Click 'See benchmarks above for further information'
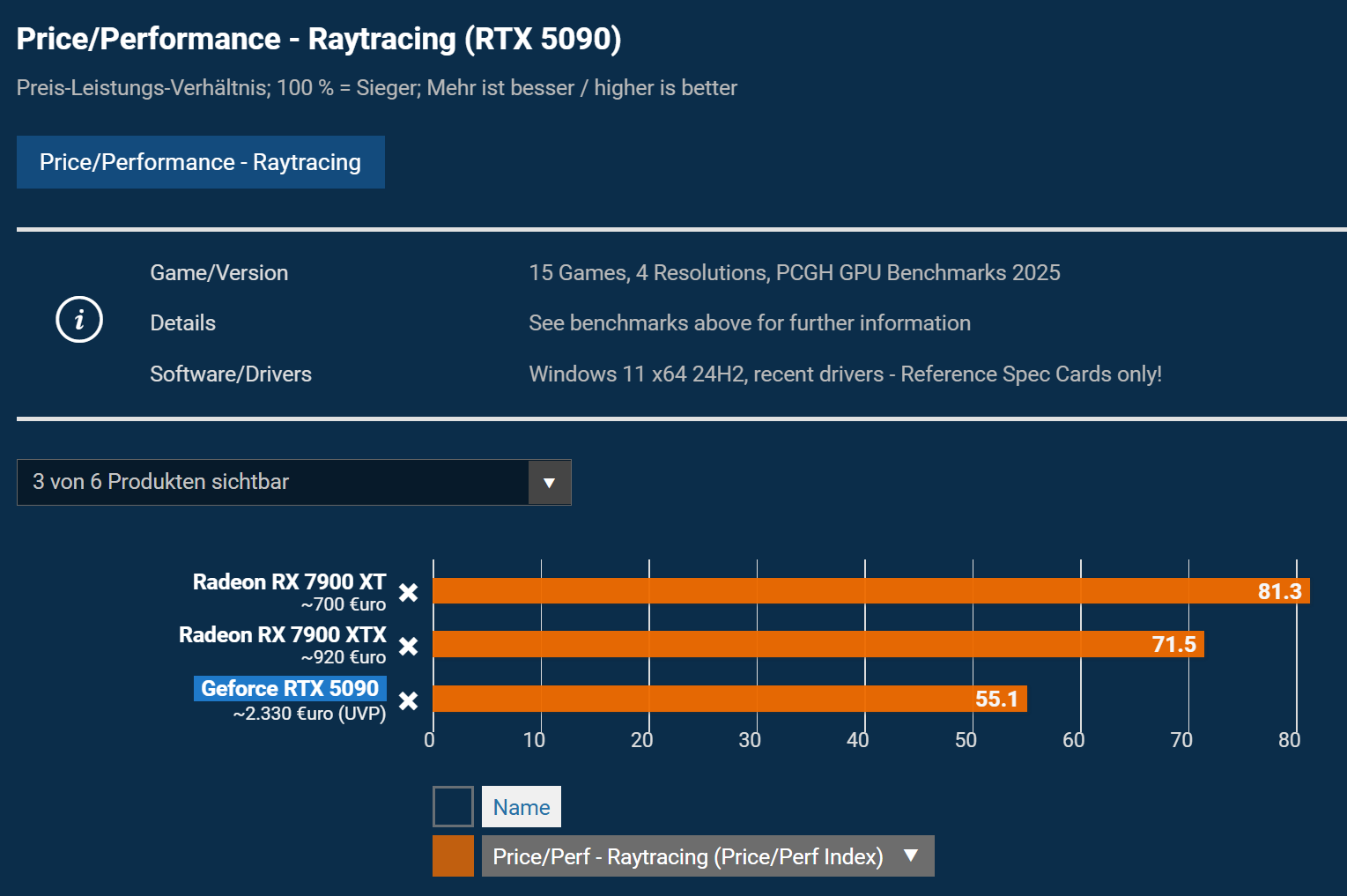 coord(750,323)
